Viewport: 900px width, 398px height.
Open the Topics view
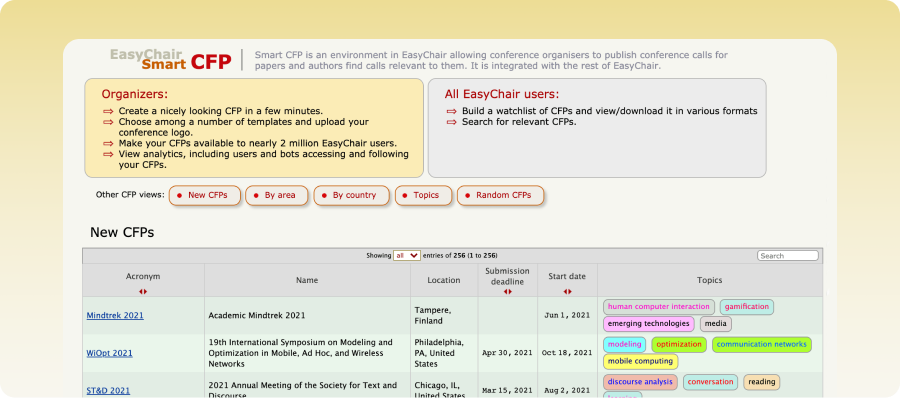tap(424, 195)
